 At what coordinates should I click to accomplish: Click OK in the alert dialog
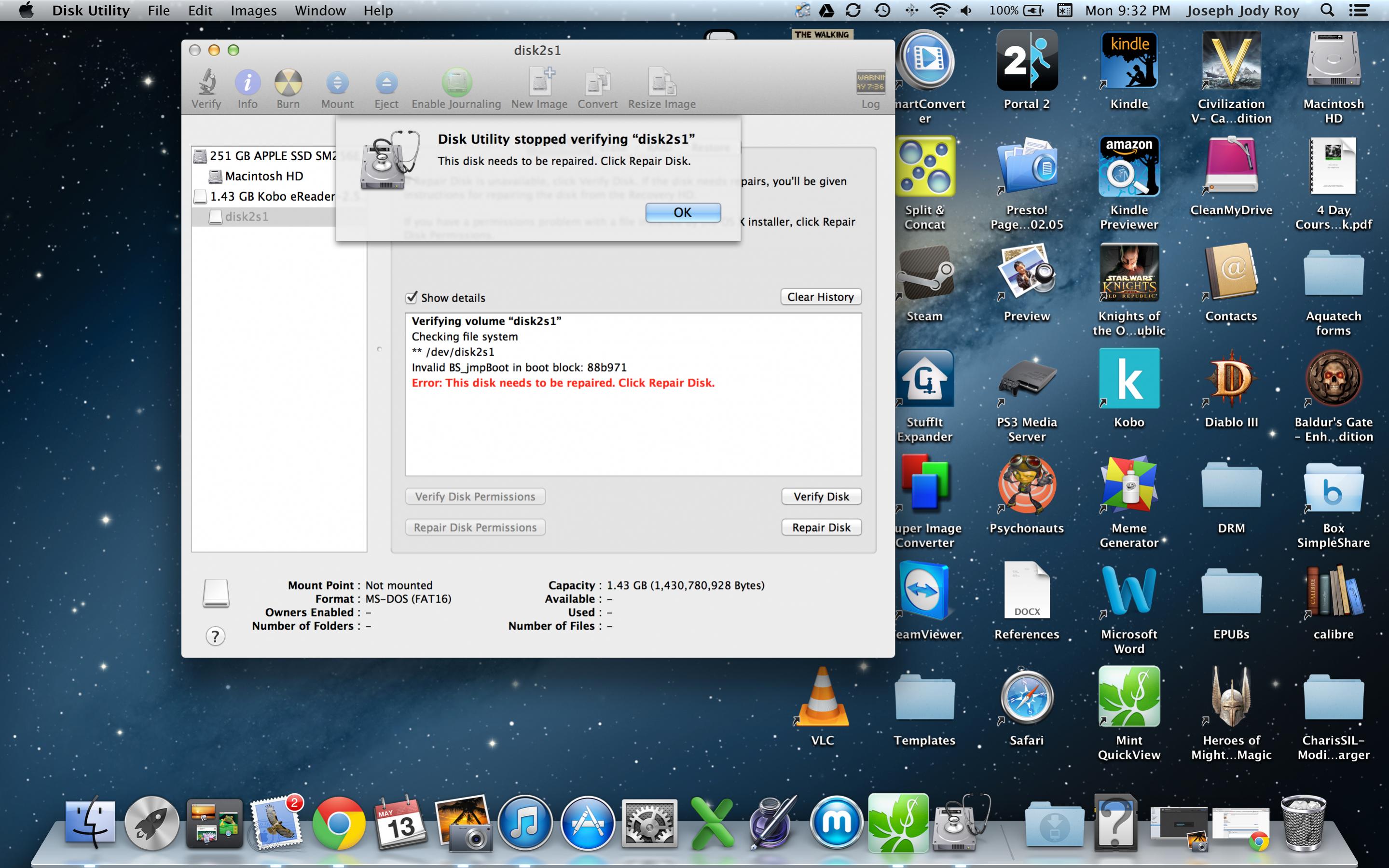pos(683,212)
